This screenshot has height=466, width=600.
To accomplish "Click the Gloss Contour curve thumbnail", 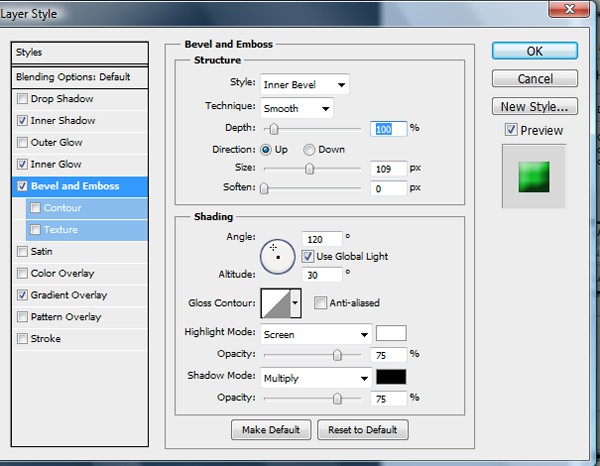I will [x=276, y=303].
